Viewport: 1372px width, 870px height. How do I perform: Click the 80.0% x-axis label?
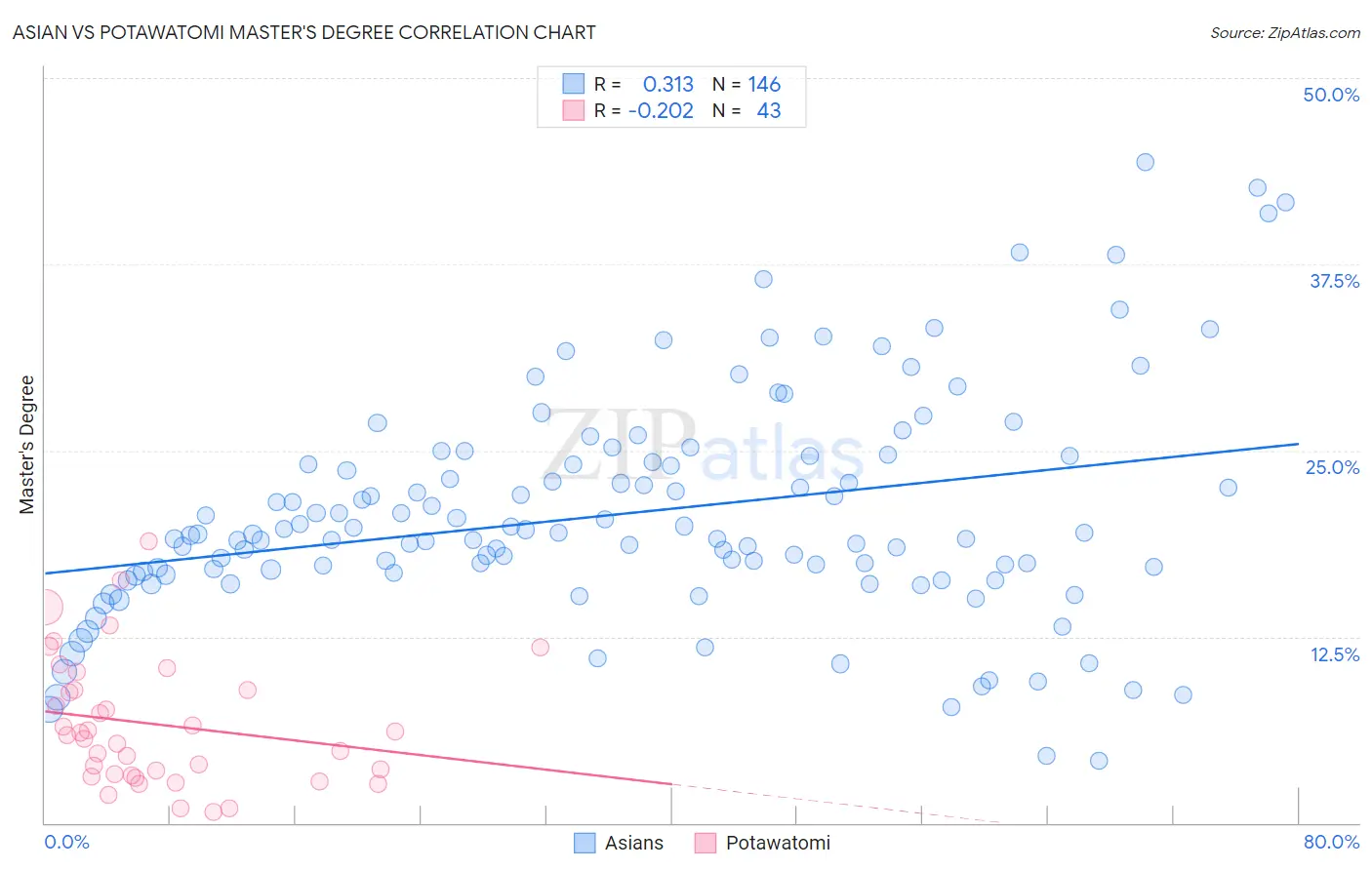coord(1331,842)
